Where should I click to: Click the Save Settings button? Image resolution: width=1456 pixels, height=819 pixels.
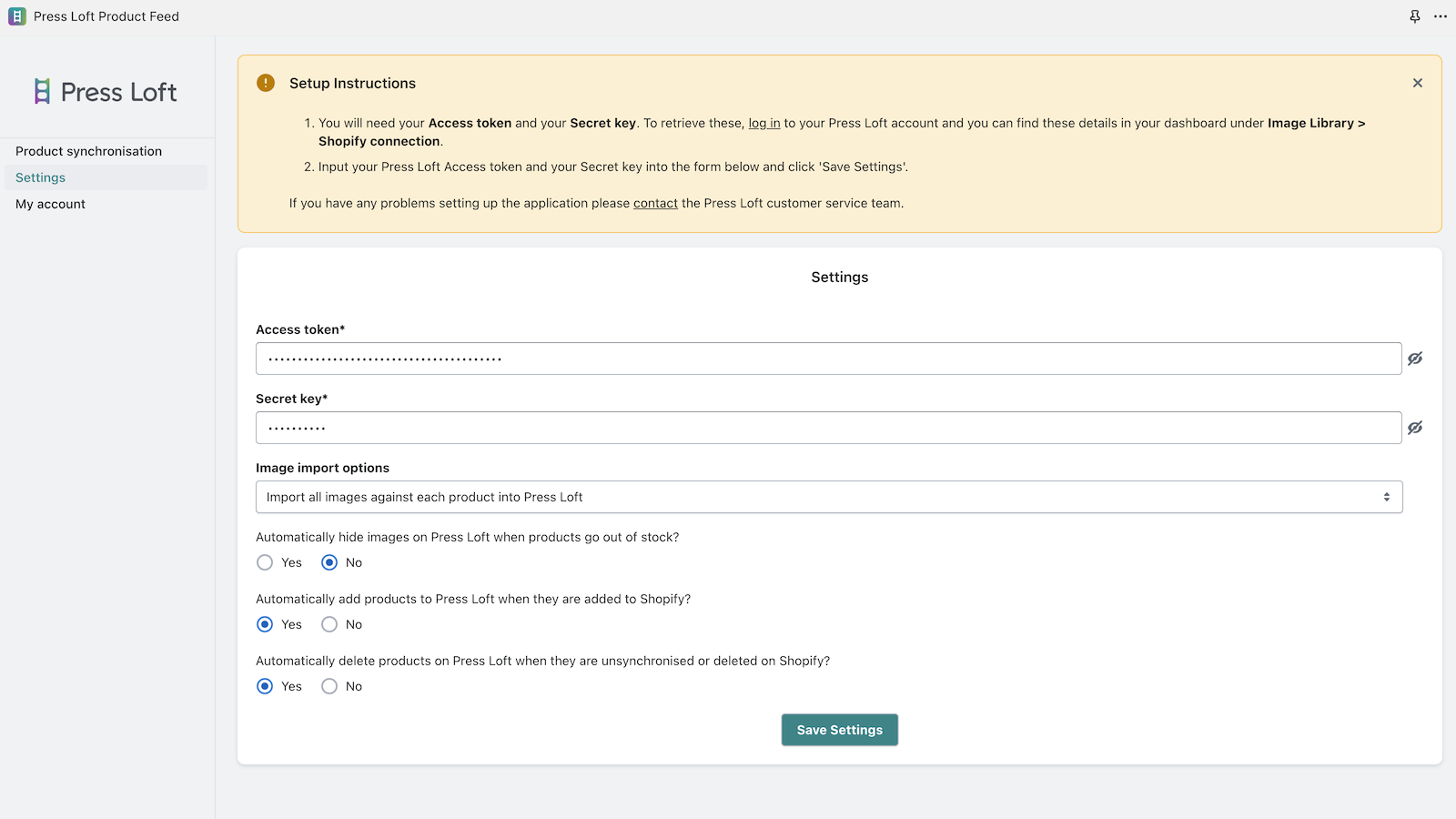pos(839,730)
